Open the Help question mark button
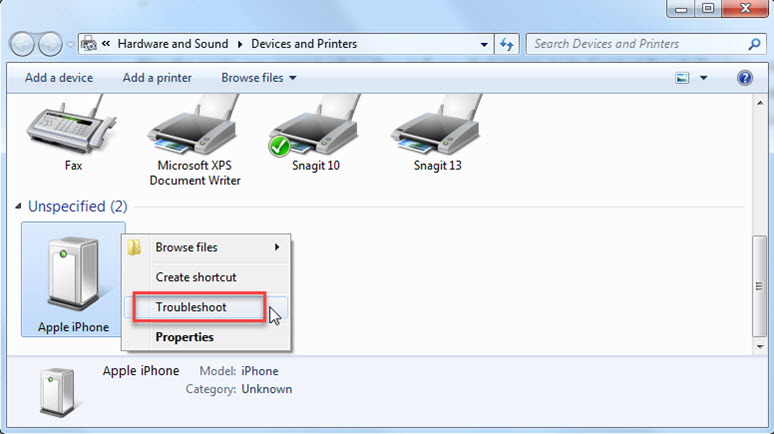The image size is (774, 434). [x=744, y=78]
